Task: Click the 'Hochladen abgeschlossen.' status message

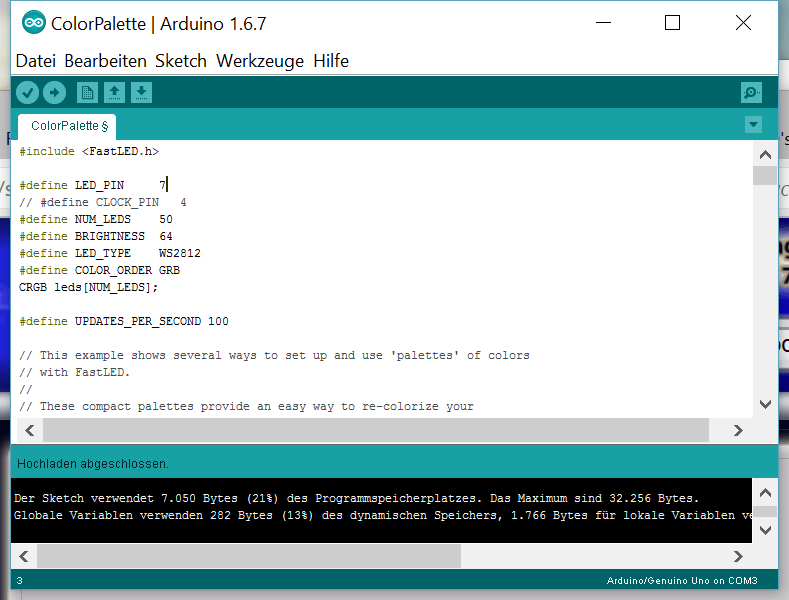Action: (x=93, y=464)
